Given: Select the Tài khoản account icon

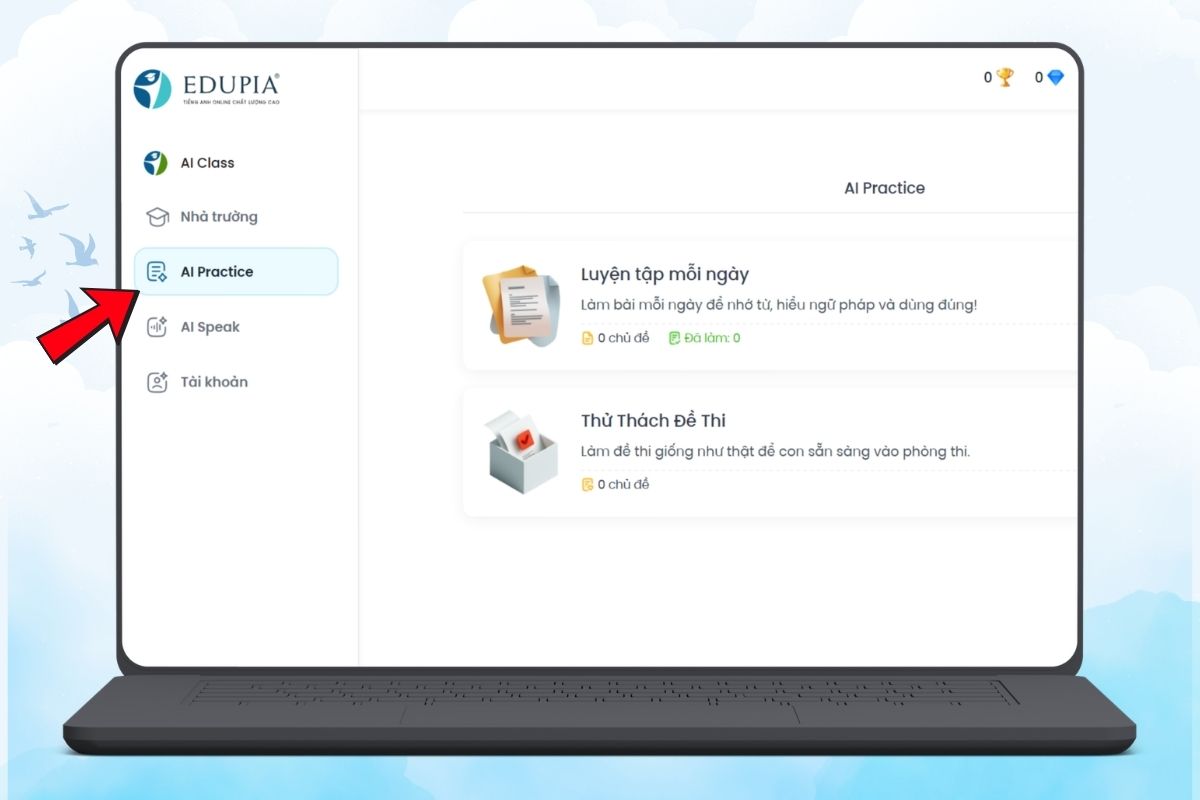Looking at the screenshot, I should pyautogui.click(x=157, y=382).
